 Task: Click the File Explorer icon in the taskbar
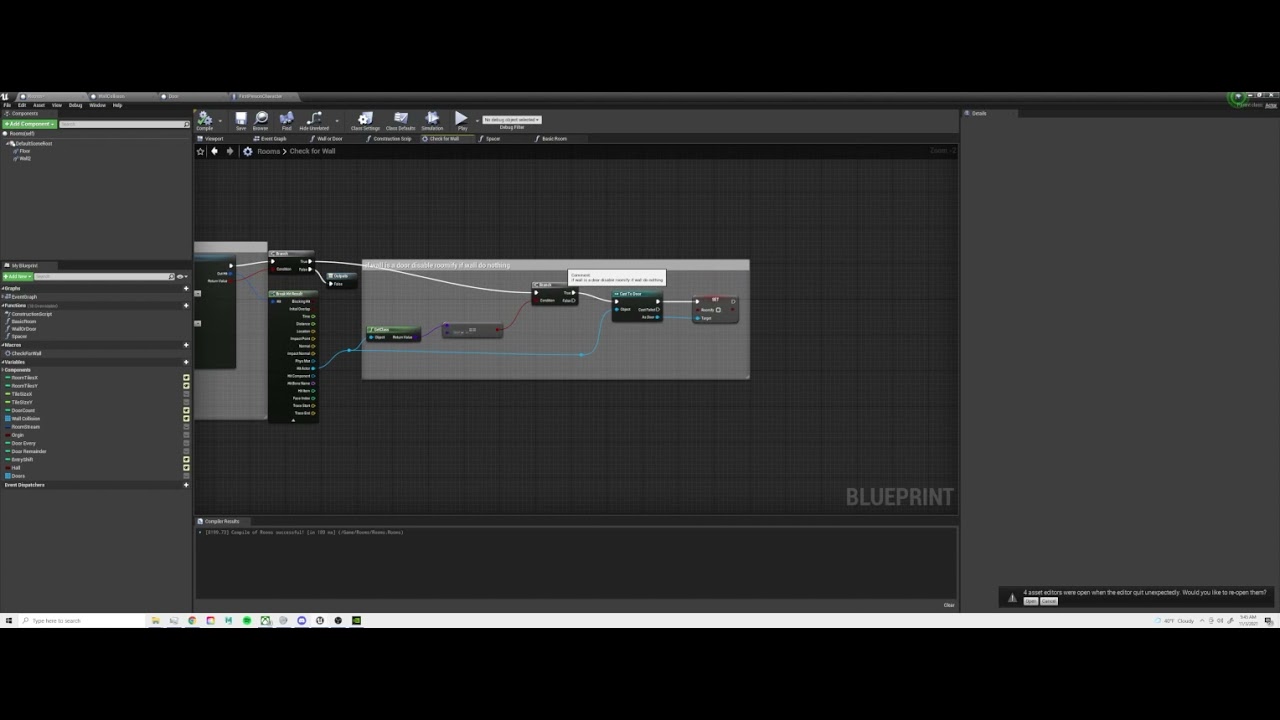coord(156,620)
